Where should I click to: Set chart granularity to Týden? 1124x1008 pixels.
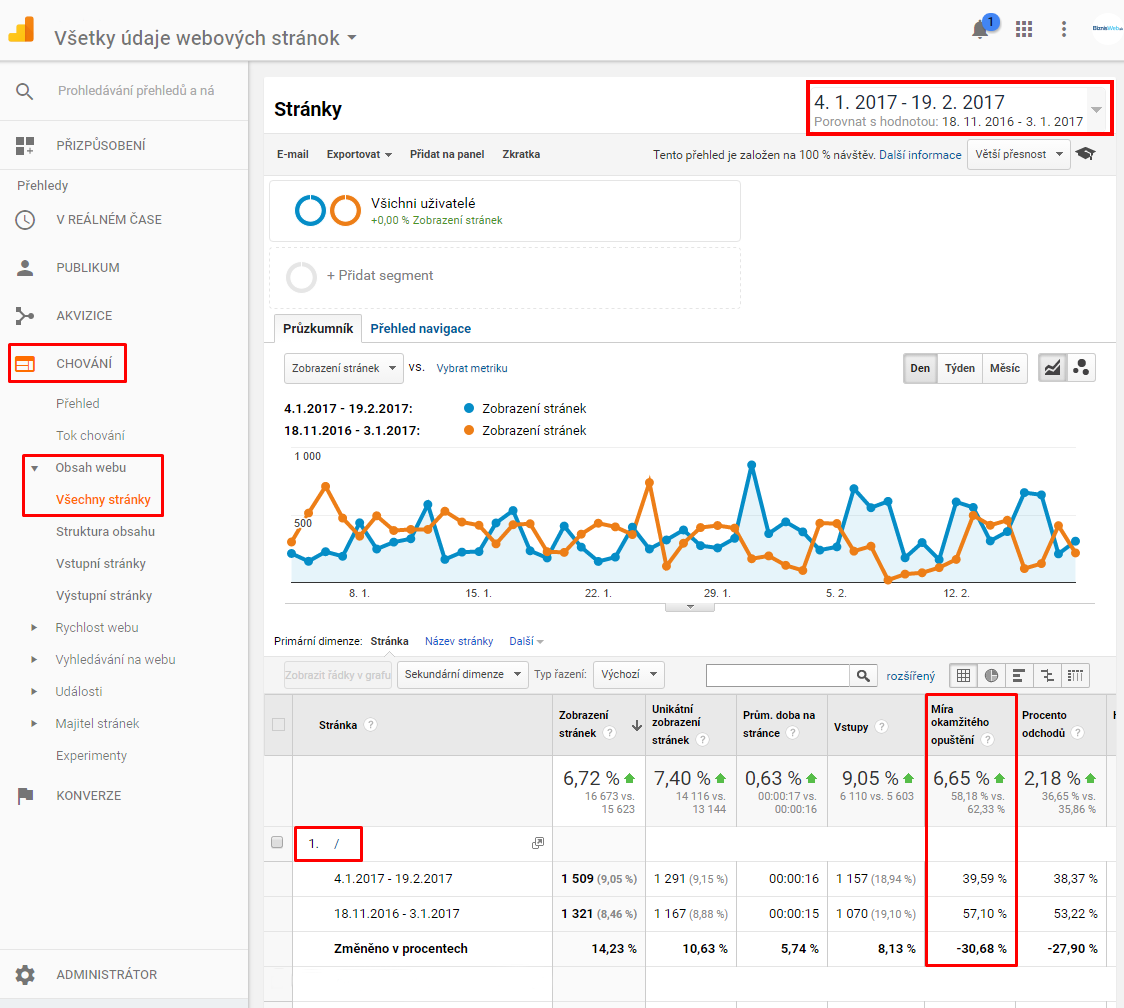[x=959, y=369]
